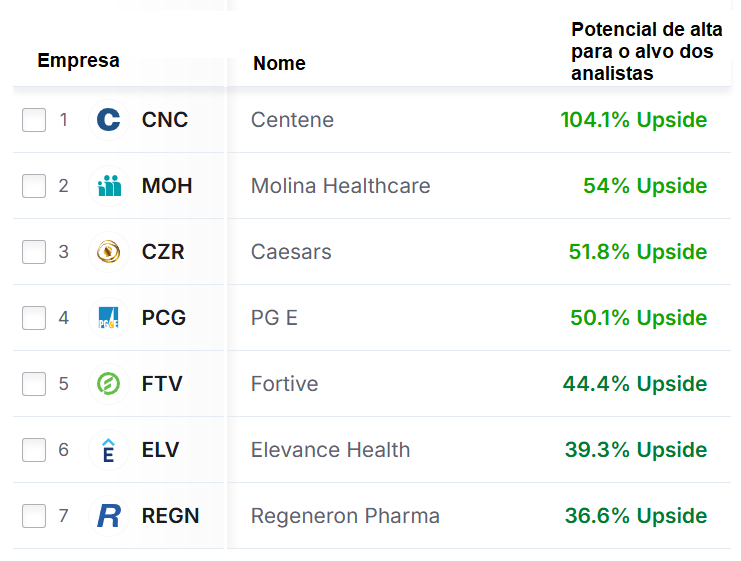Image resolution: width=741 pixels, height=561 pixels.
Task: Click the PG&E blue logo icon
Action: tap(109, 318)
